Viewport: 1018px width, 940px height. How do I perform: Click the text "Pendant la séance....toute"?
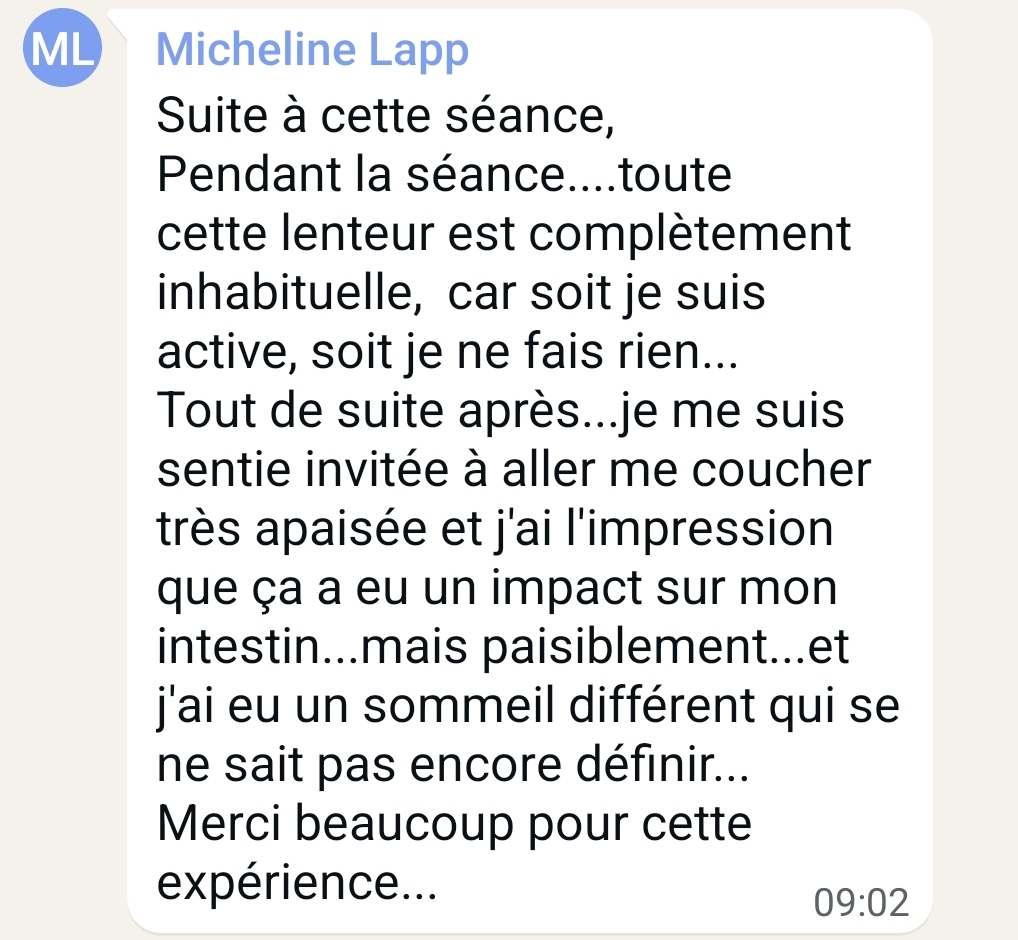point(445,176)
